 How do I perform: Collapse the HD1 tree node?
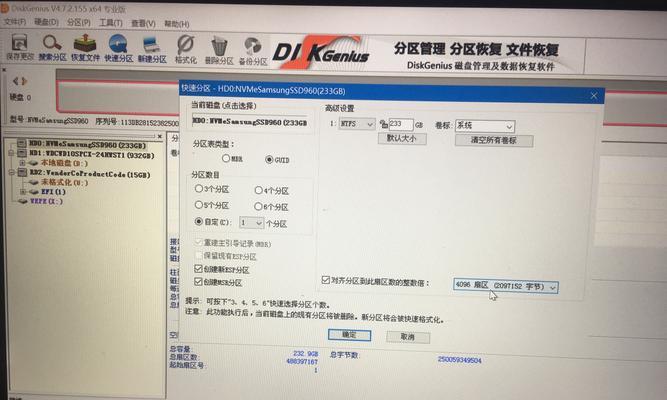[x=12, y=153]
